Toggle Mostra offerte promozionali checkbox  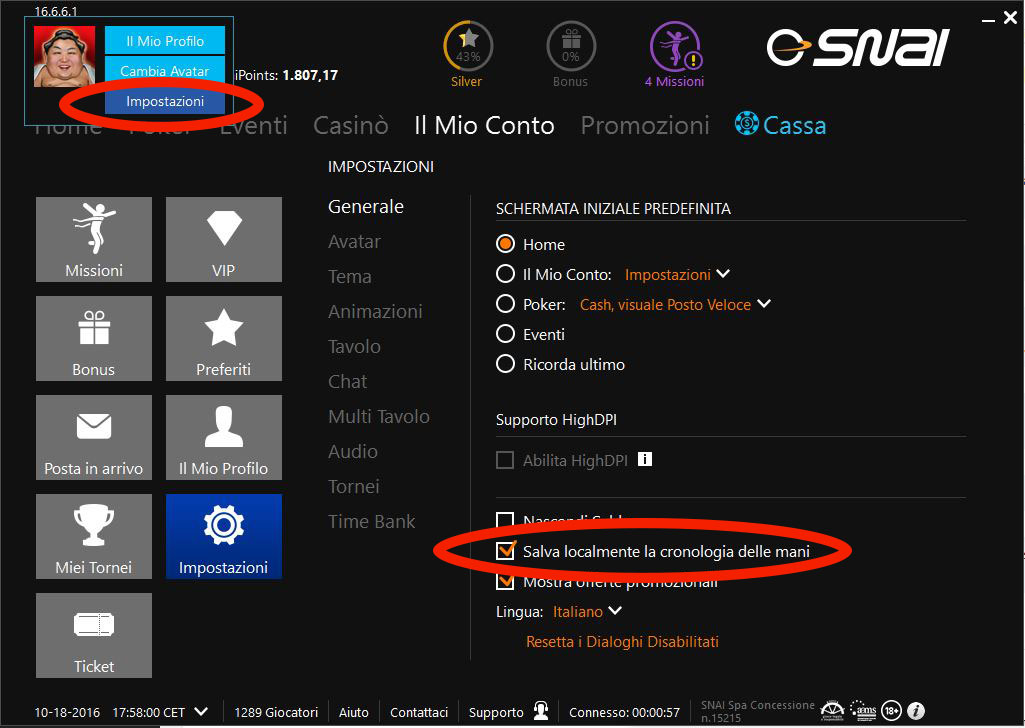505,580
